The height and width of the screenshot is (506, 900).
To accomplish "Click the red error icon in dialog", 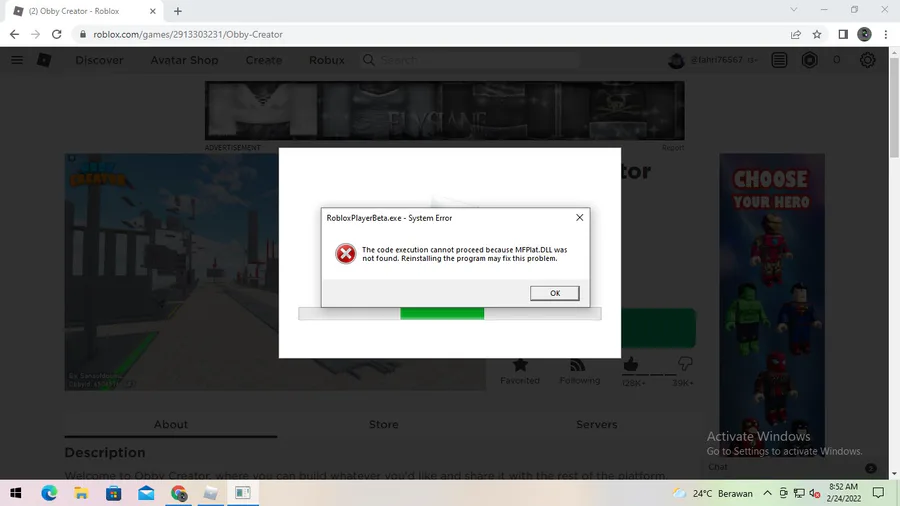I will [x=346, y=254].
